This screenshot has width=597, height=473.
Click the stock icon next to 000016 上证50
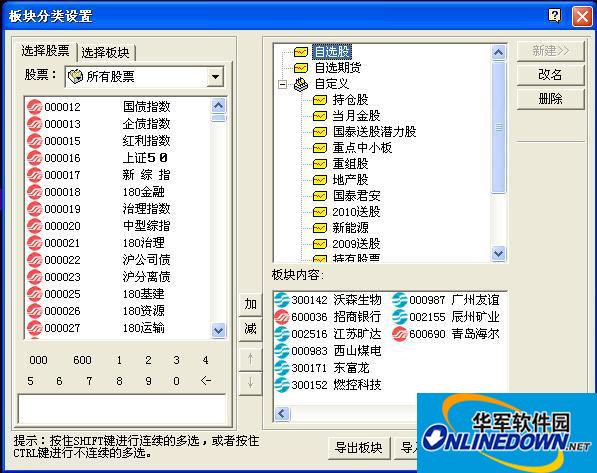click(x=35, y=158)
